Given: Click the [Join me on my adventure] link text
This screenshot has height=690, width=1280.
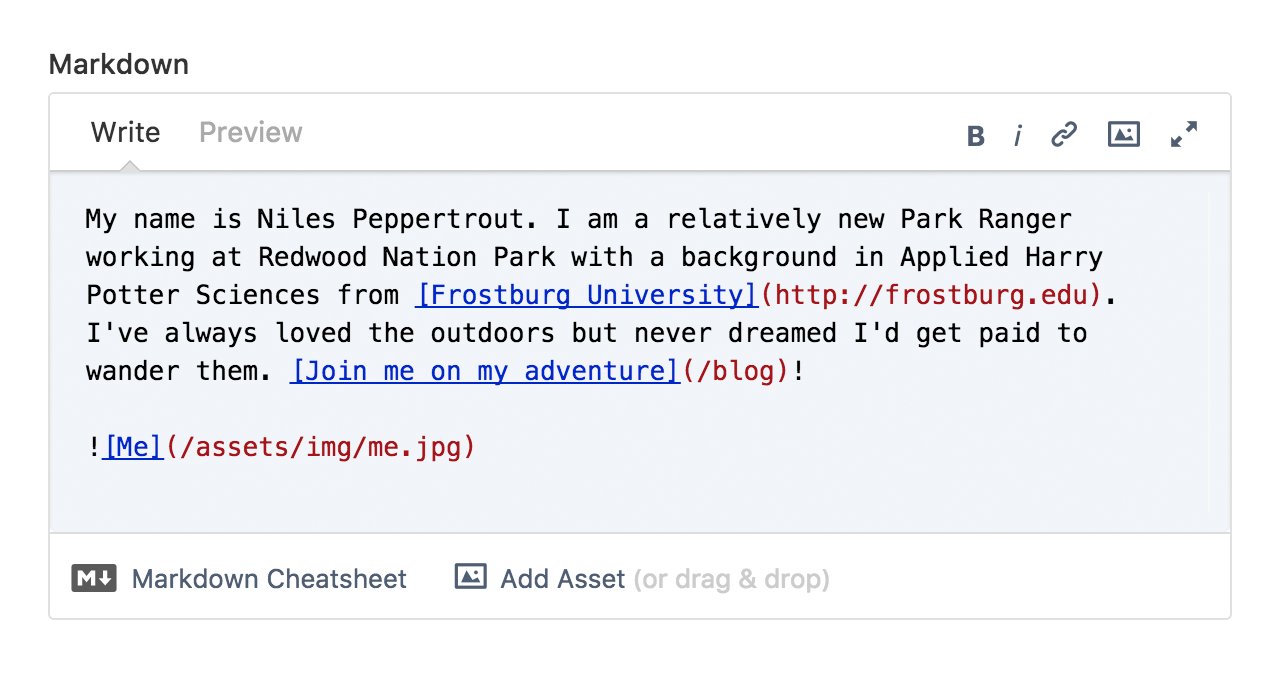Looking at the screenshot, I should click(485, 371).
